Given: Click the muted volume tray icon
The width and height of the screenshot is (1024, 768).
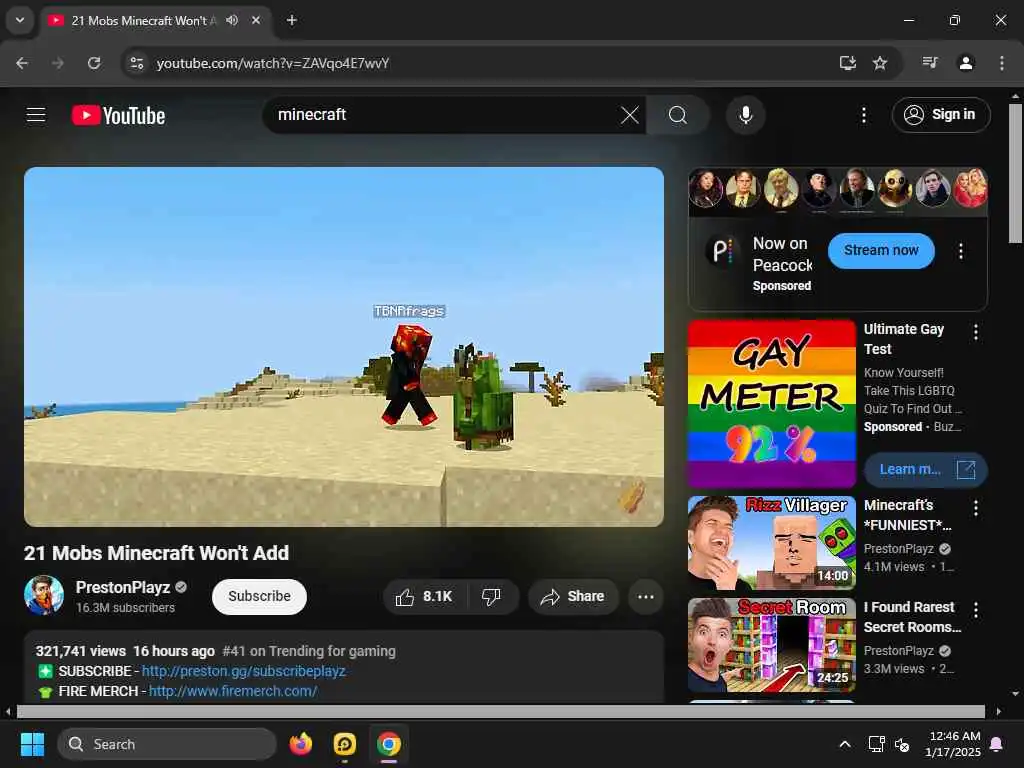Looking at the screenshot, I should pyautogui.click(x=902, y=744).
